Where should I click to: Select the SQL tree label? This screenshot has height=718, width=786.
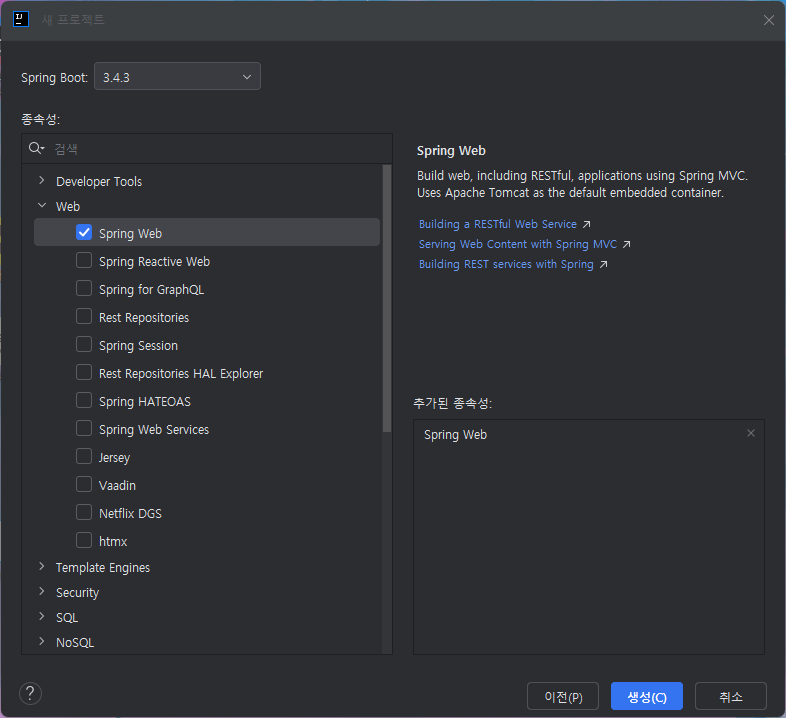(x=67, y=618)
